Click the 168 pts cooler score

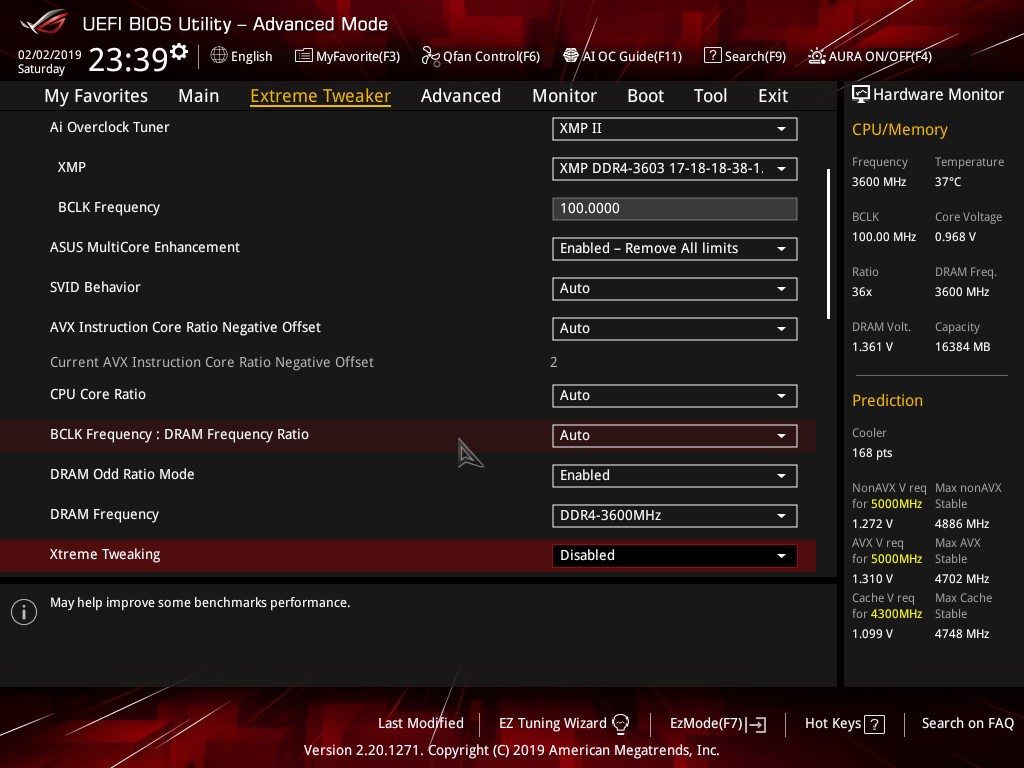coord(872,453)
